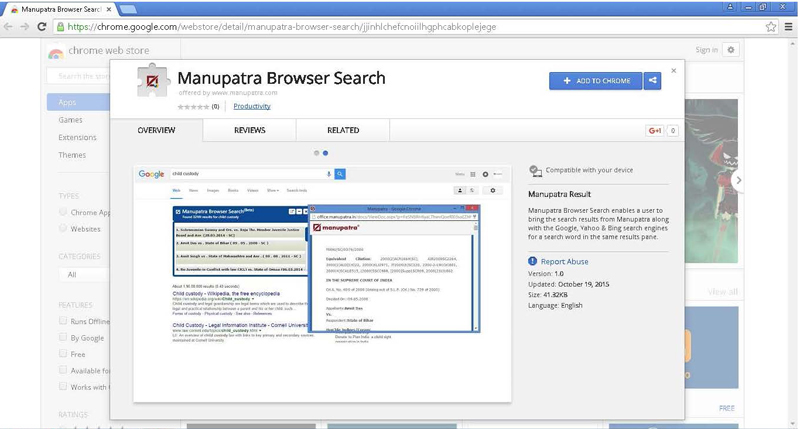The image size is (800, 429).
Task: Switch to the Overview tab
Action: tap(156, 130)
